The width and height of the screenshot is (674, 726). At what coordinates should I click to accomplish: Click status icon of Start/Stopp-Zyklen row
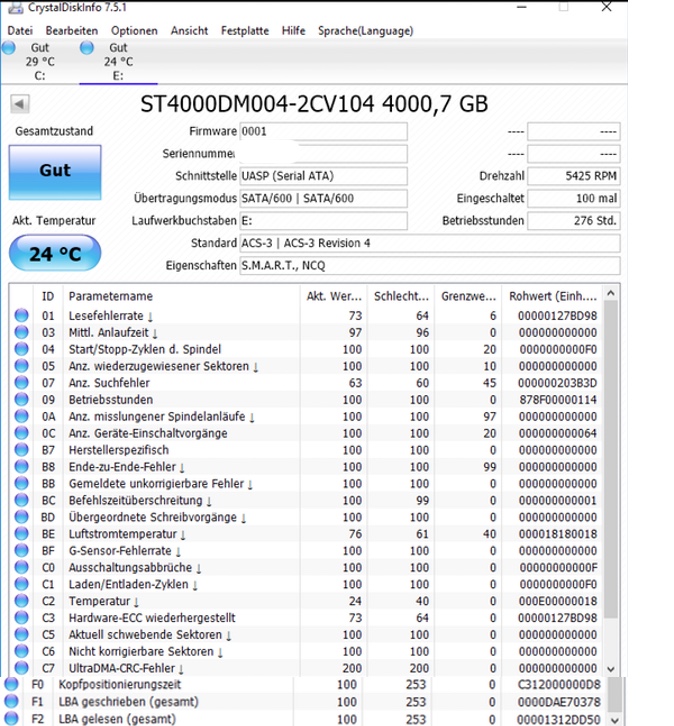[21, 349]
